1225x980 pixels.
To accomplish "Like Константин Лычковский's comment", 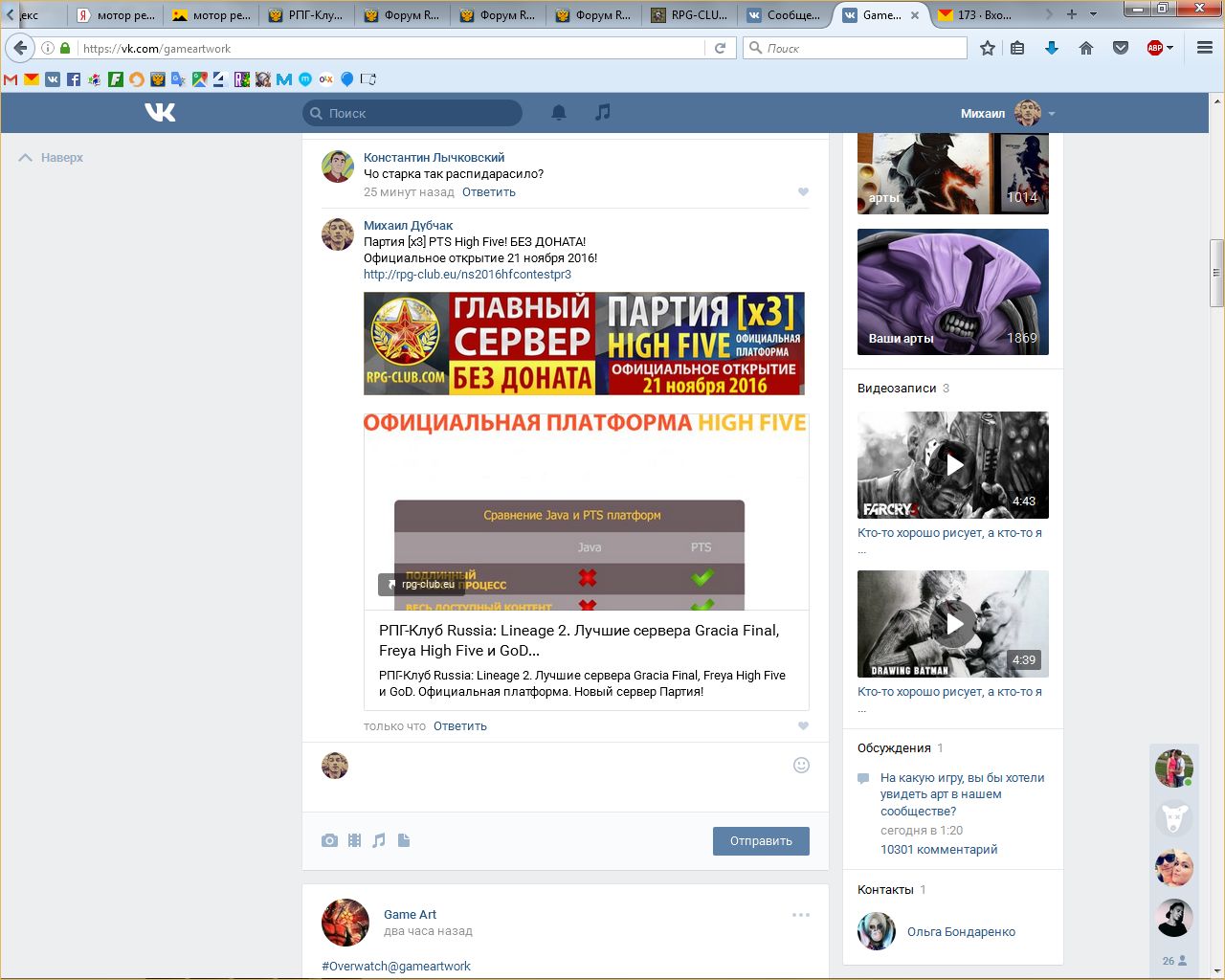I will point(803,192).
